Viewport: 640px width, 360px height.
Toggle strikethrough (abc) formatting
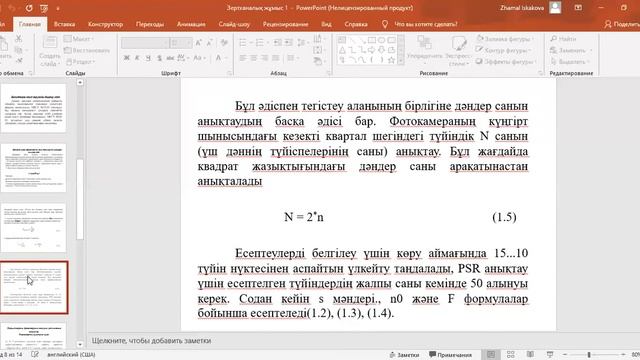pos(170,58)
